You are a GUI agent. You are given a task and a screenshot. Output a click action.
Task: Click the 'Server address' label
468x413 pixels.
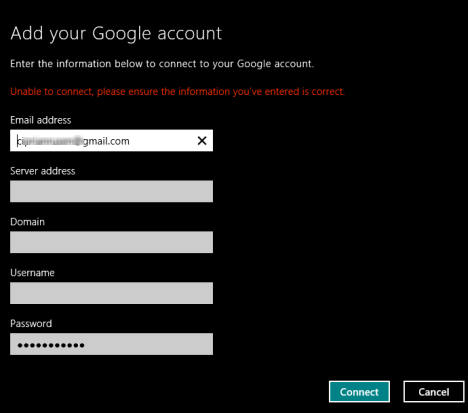click(x=43, y=171)
